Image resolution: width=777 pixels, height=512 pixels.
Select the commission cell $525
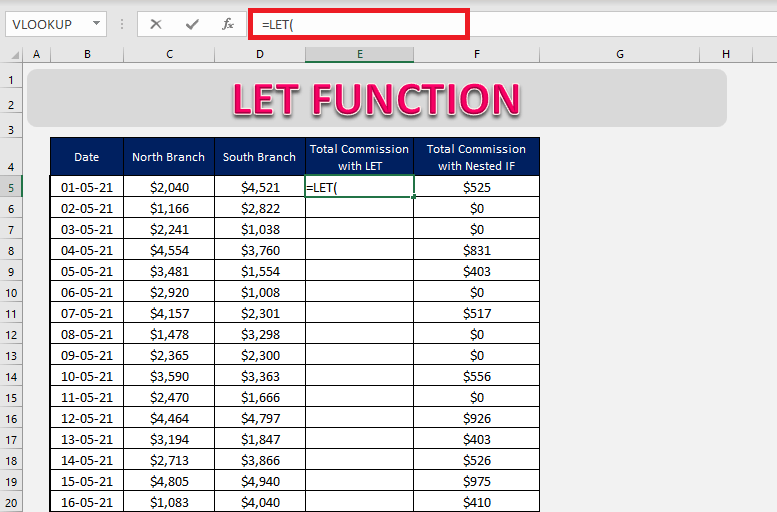click(477, 187)
